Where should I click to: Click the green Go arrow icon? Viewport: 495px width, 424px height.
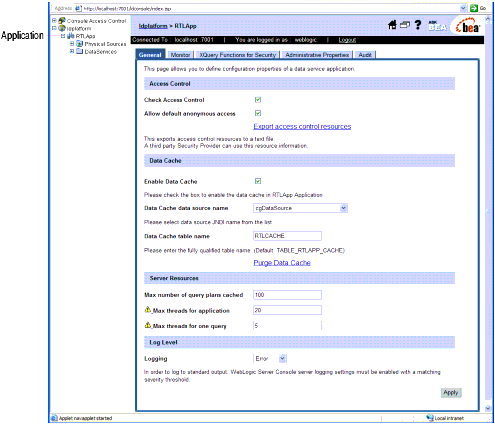473,8
